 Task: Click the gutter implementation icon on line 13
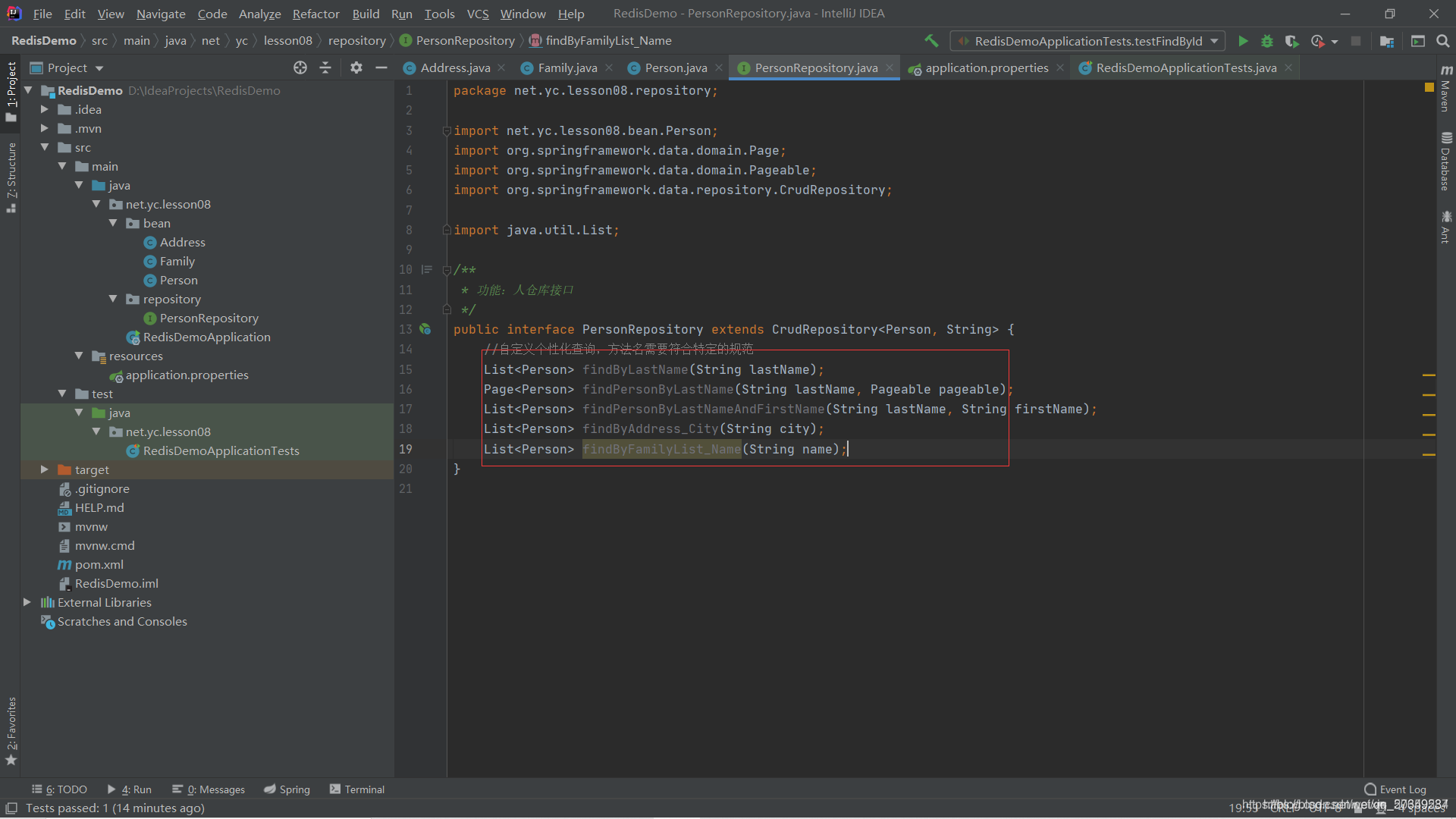pos(425,329)
